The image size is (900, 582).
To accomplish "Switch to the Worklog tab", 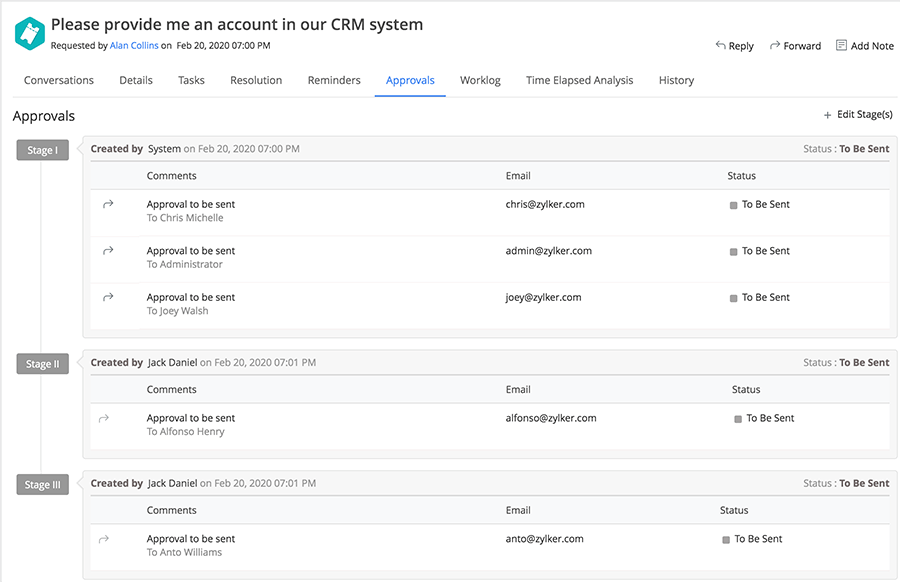I will [x=480, y=80].
